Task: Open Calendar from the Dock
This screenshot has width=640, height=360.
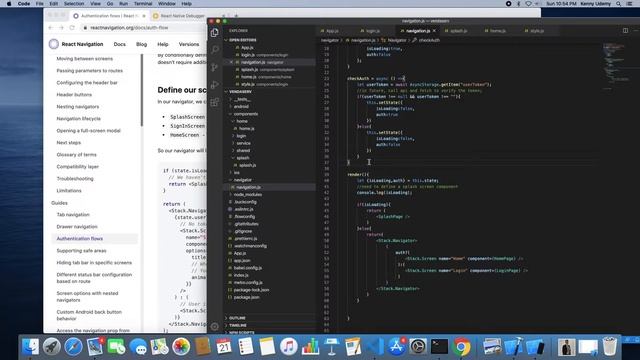Action: tap(224, 347)
